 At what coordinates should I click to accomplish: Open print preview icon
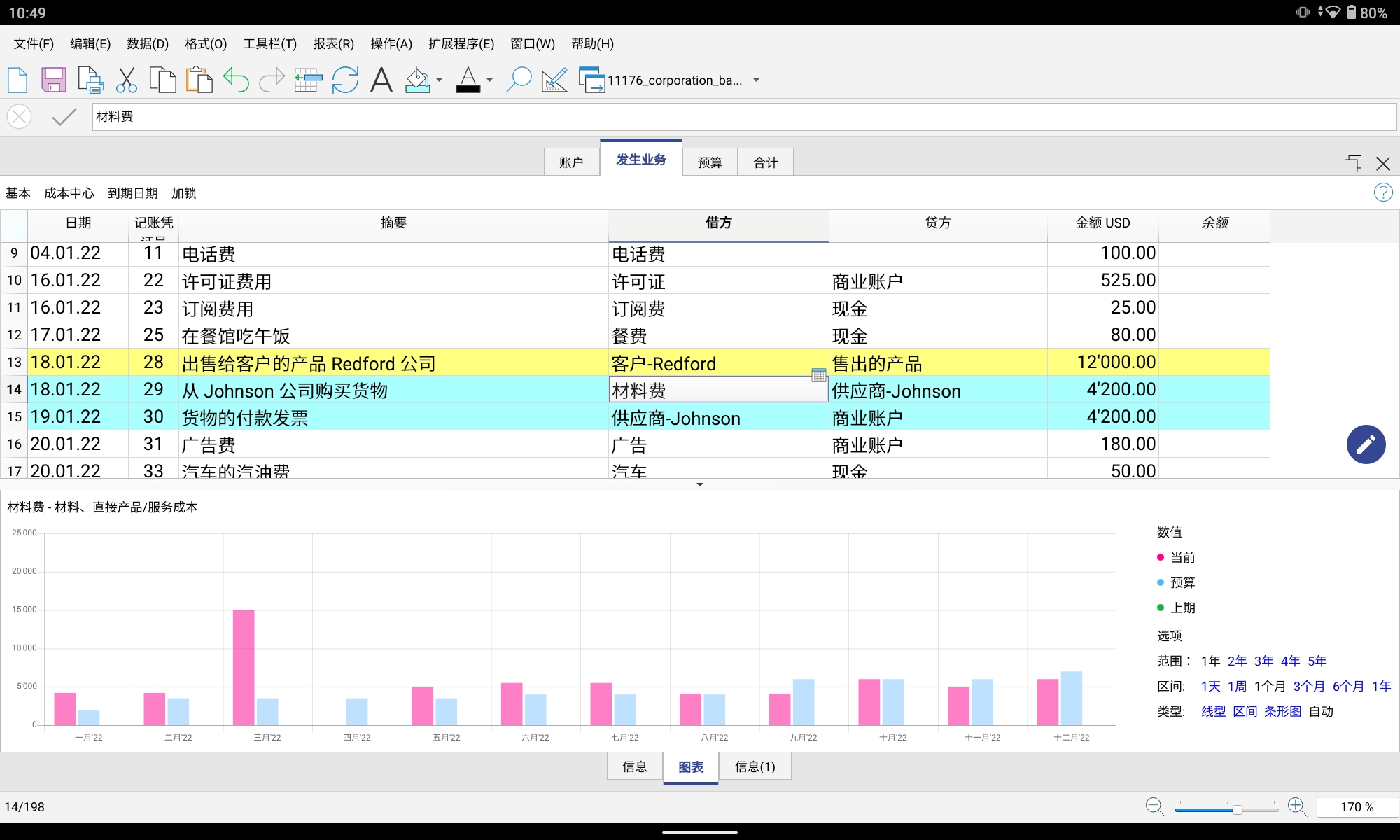point(90,80)
